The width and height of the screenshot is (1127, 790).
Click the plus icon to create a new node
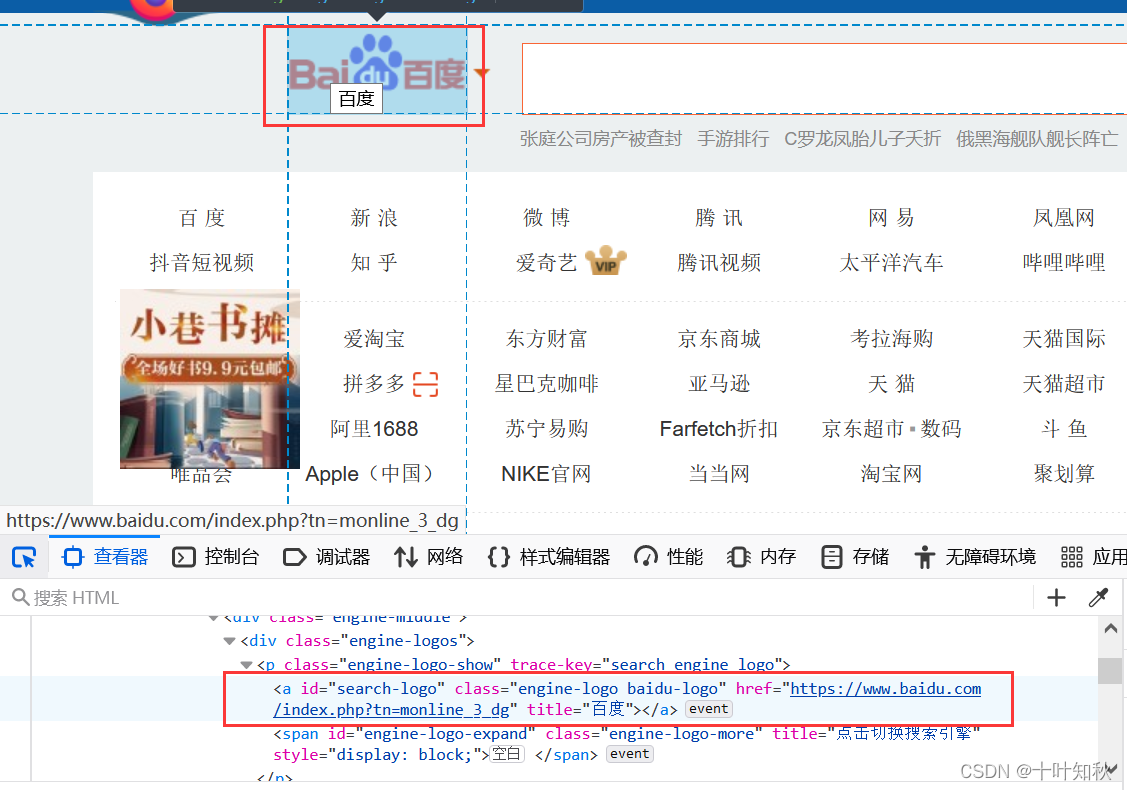point(1056,597)
